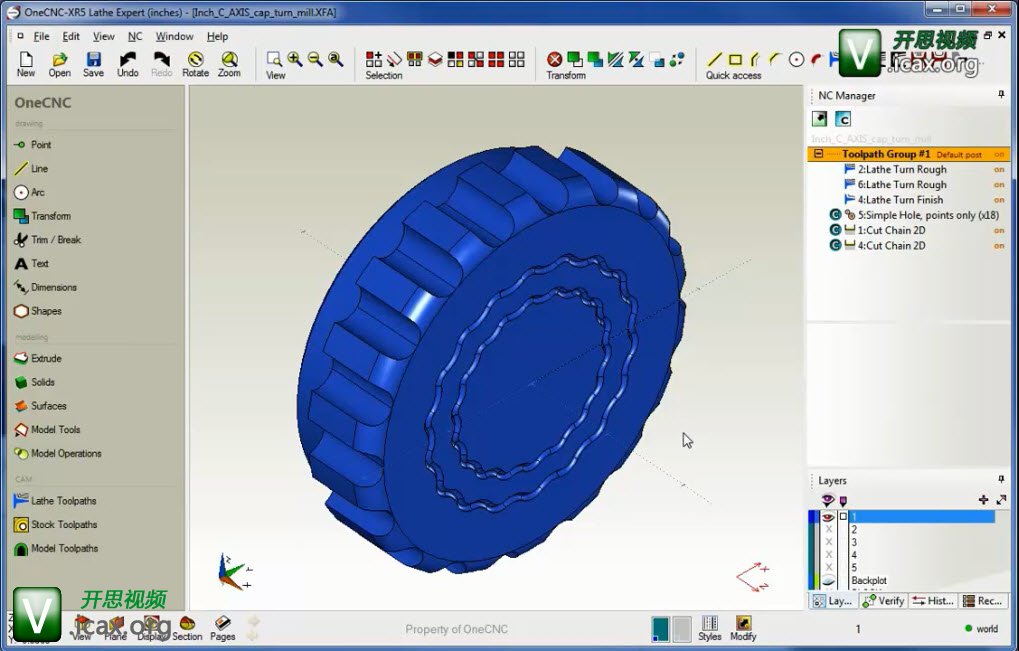Open Styles in the bottom toolbar
1019x651 pixels.
coord(710,628)
